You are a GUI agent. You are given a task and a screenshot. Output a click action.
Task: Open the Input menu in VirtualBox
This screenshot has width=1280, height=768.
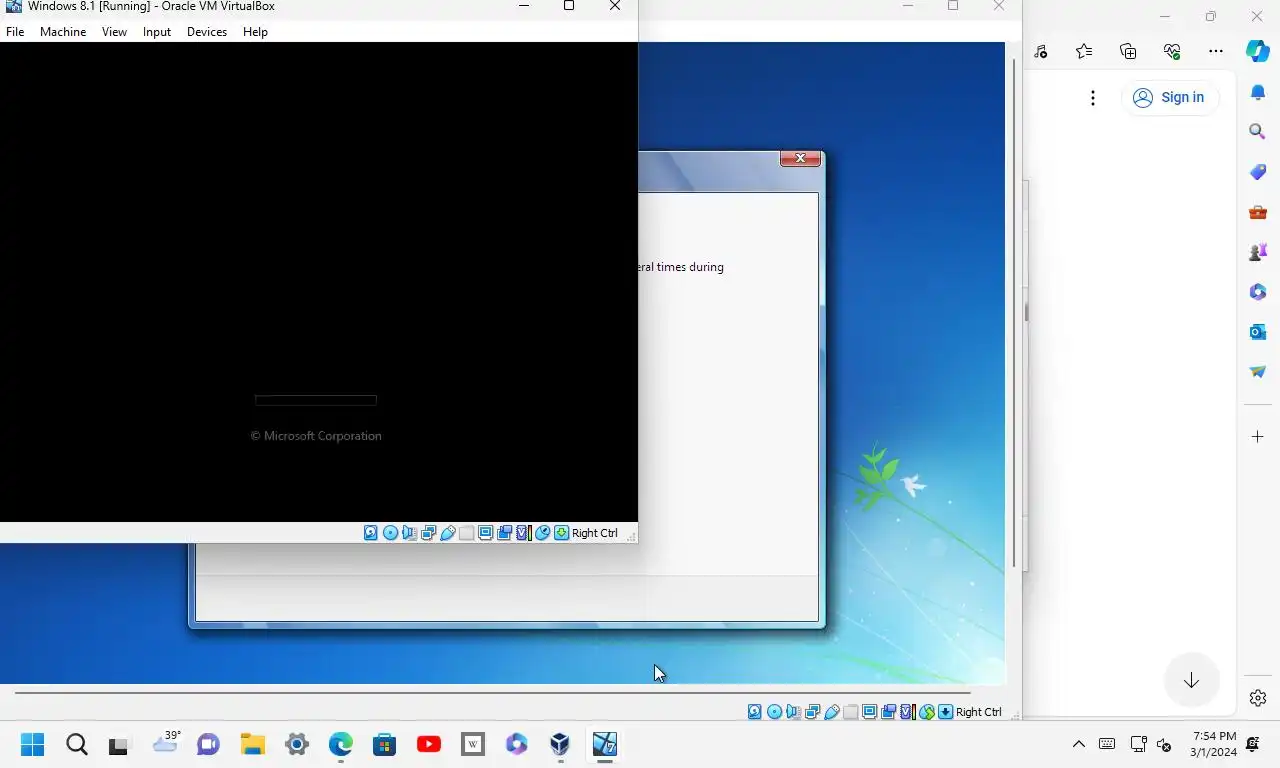(157, 32)
